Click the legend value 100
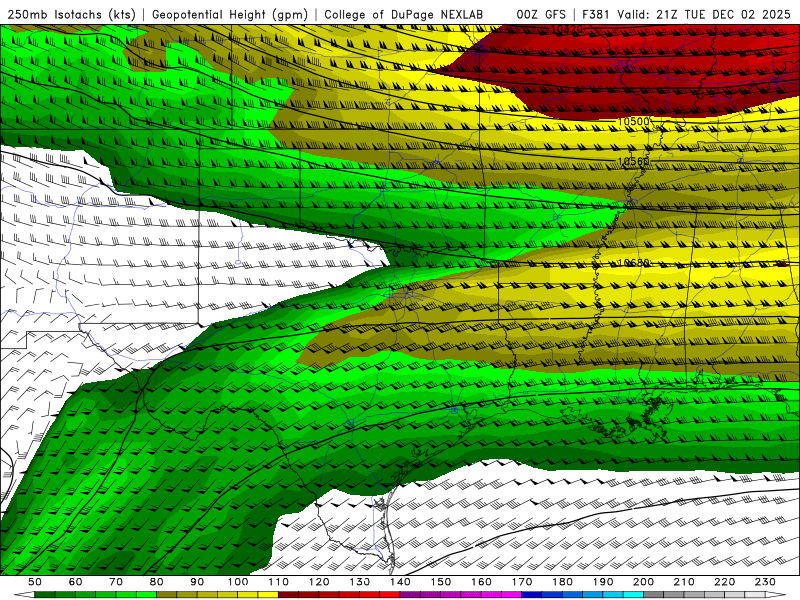The width and height of the screenshot is (800, 600). (238, 582)
